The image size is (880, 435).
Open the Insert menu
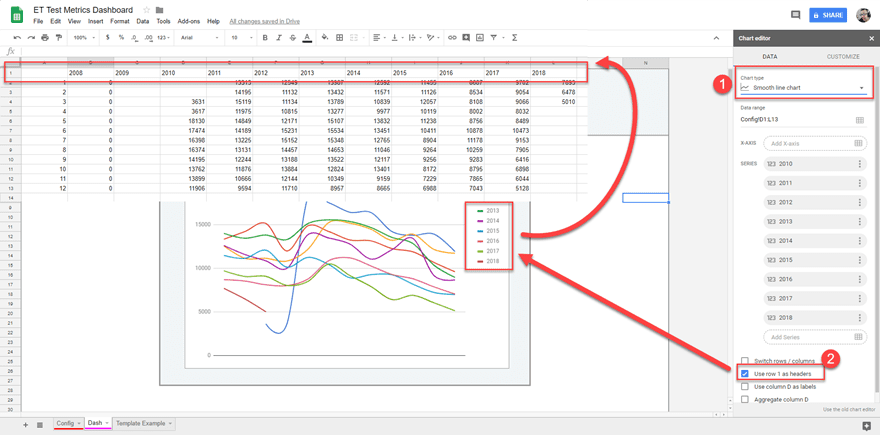[x=95, y=21]
